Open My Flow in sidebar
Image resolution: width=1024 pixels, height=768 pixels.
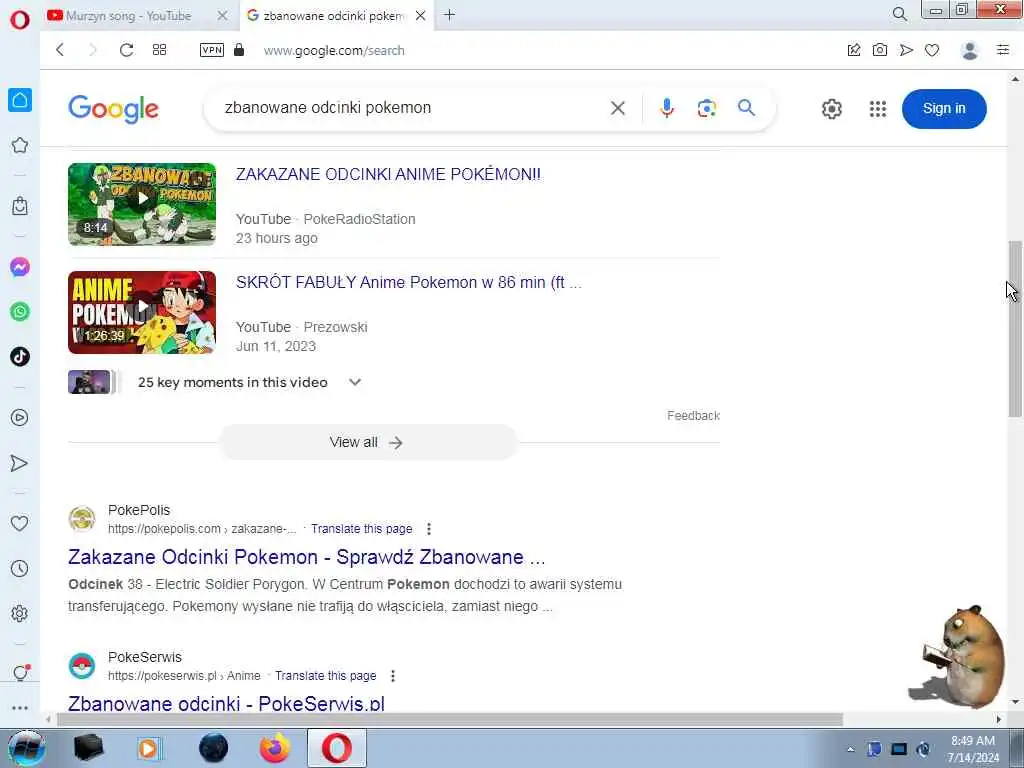point(20,463)
